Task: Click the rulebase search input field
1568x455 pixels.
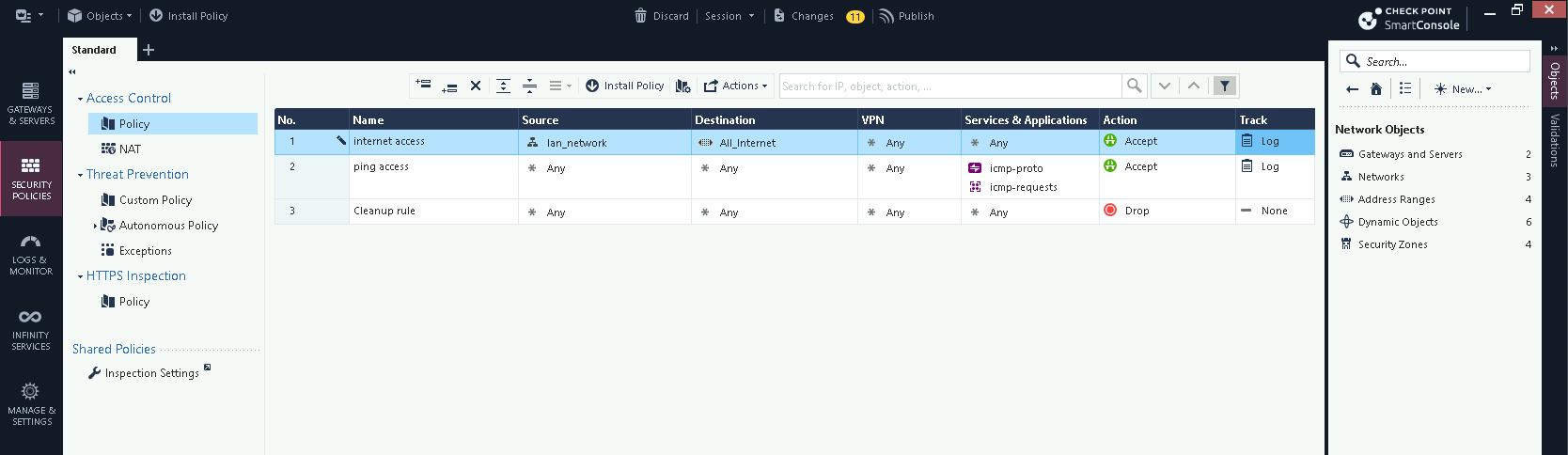Action: [949, 86]
